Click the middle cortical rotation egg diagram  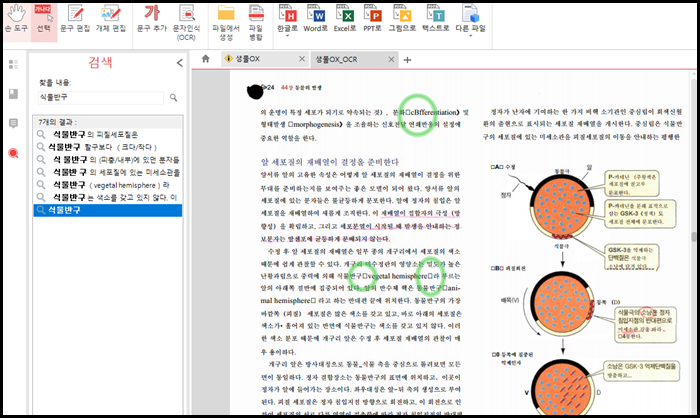coord(562,303)
